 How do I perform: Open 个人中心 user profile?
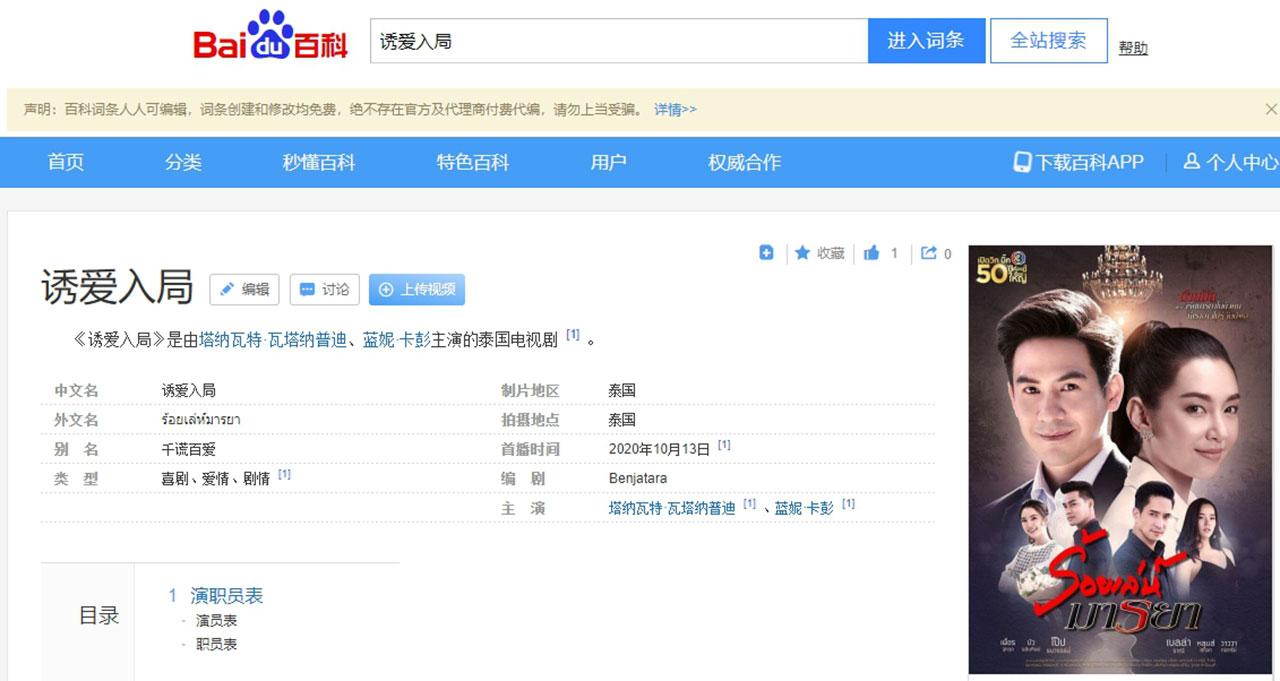pos(1230,162)
